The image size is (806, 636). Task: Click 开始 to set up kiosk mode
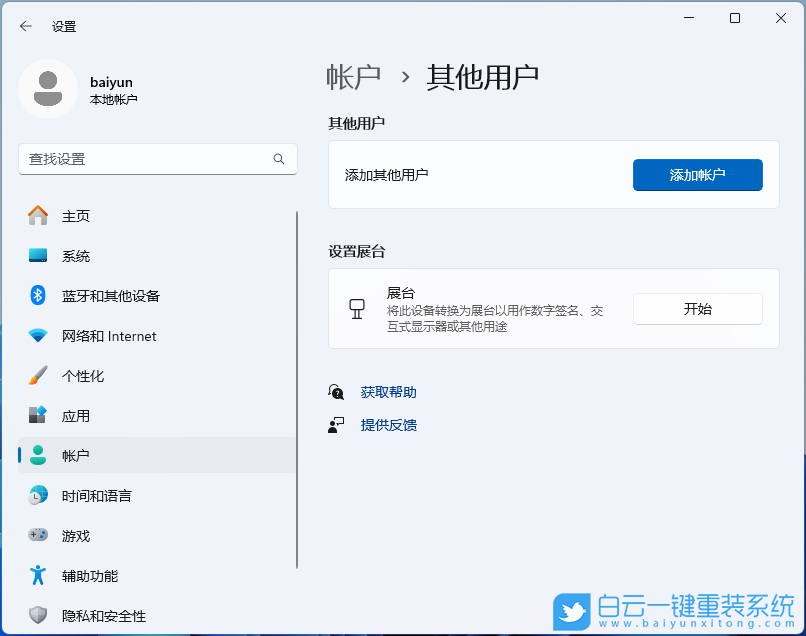click(697, 309)
